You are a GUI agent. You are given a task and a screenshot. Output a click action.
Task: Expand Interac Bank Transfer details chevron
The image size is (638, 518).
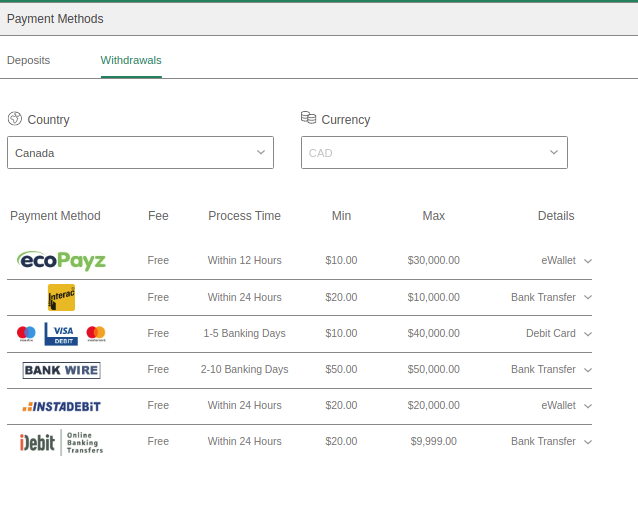588,297
